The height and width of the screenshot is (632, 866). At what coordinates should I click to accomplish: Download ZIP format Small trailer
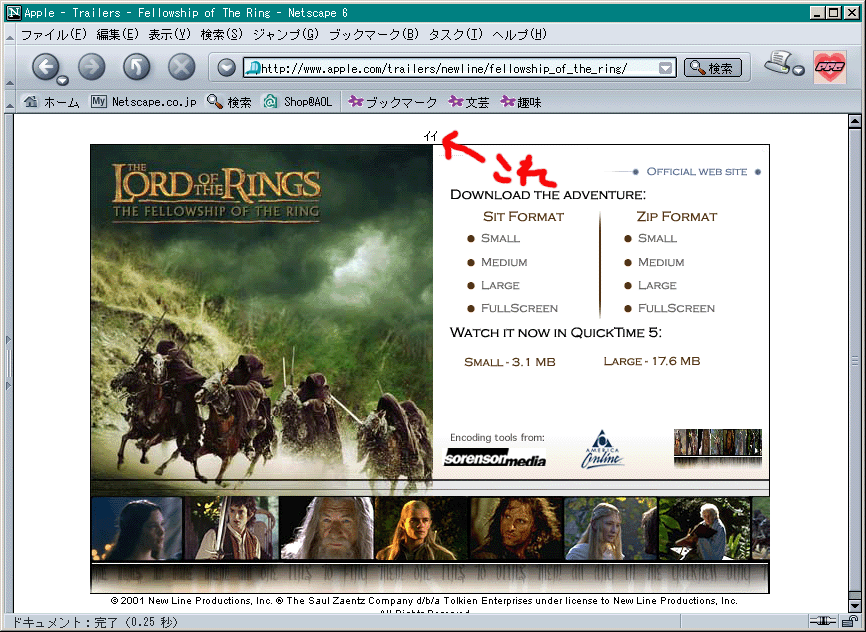[657, 238]
